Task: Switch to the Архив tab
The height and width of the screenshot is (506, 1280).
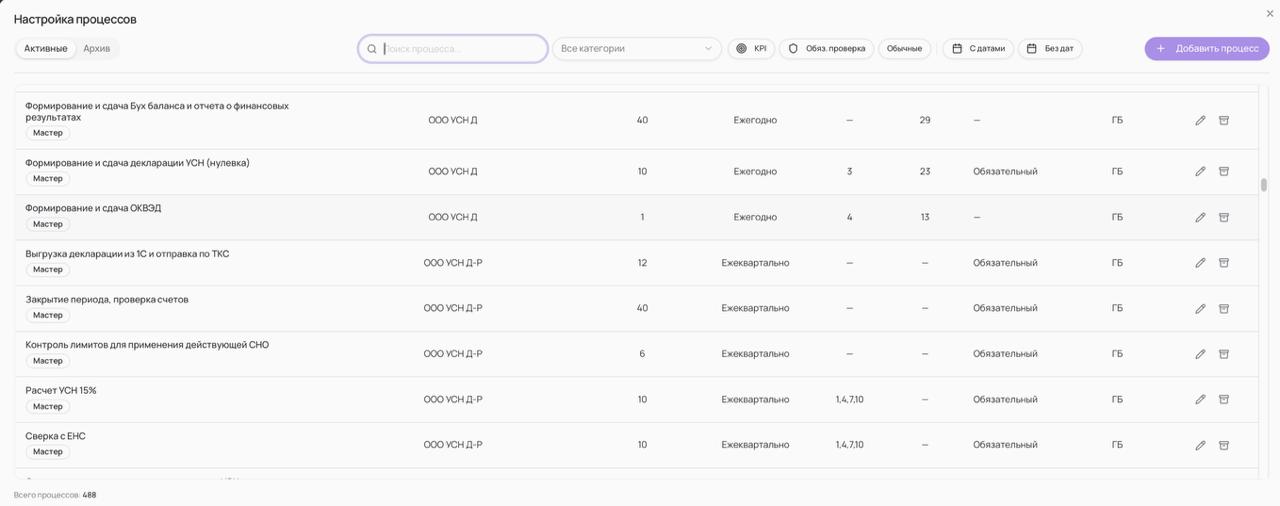Action: pyautogui.click(x=97, y=48)
